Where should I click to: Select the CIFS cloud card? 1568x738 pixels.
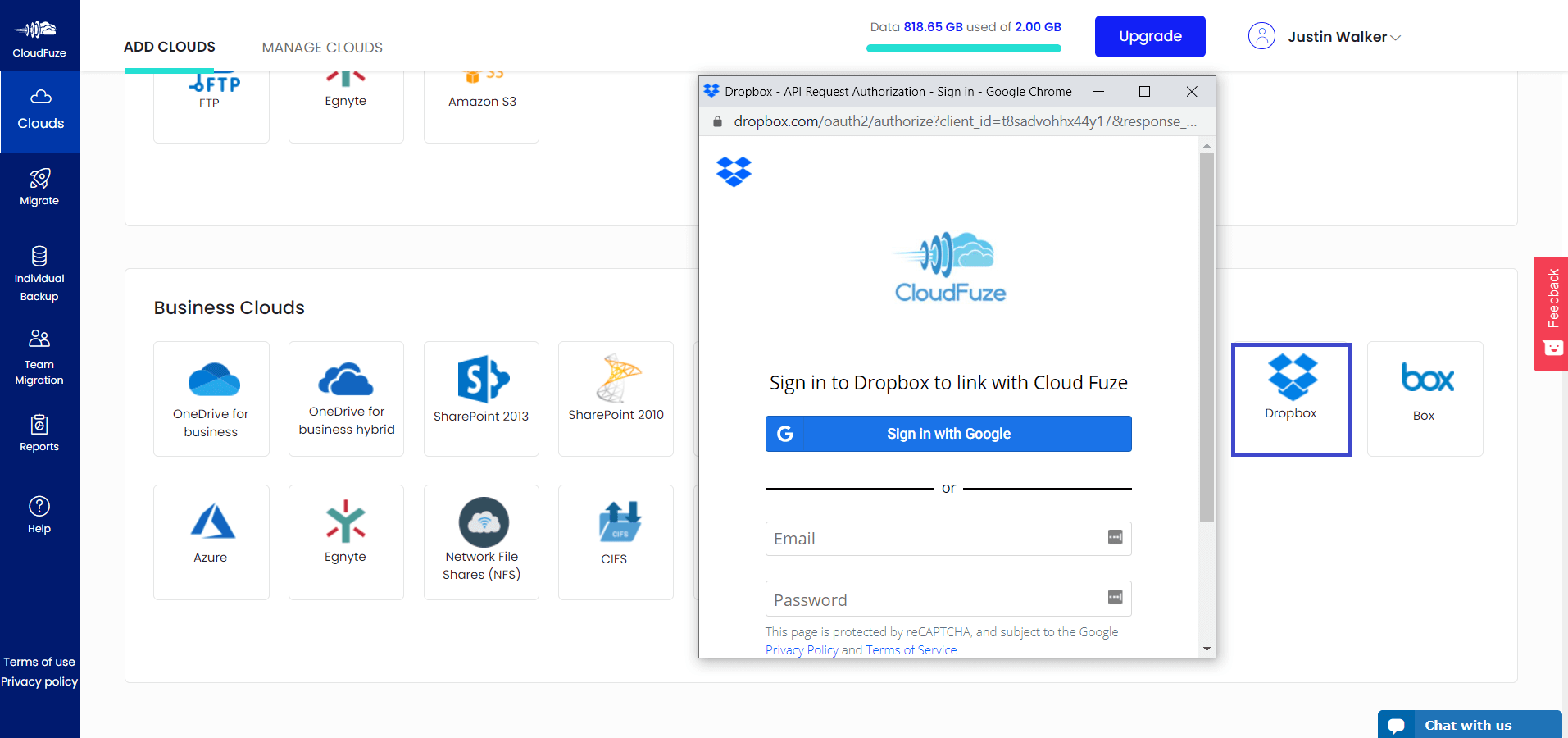(x=616, y=542)
